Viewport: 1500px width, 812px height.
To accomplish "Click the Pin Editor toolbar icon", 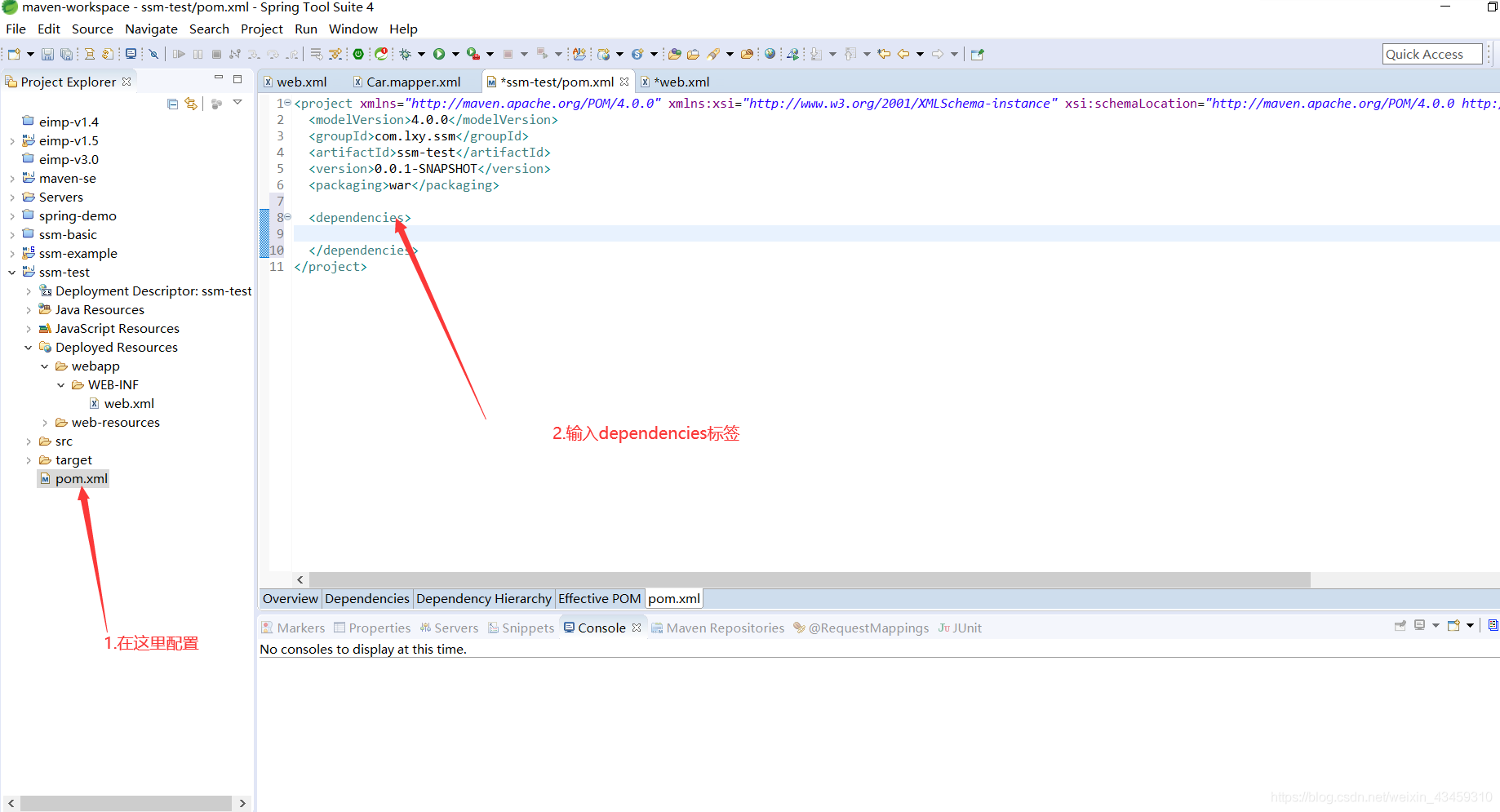I will pos(978,54).
